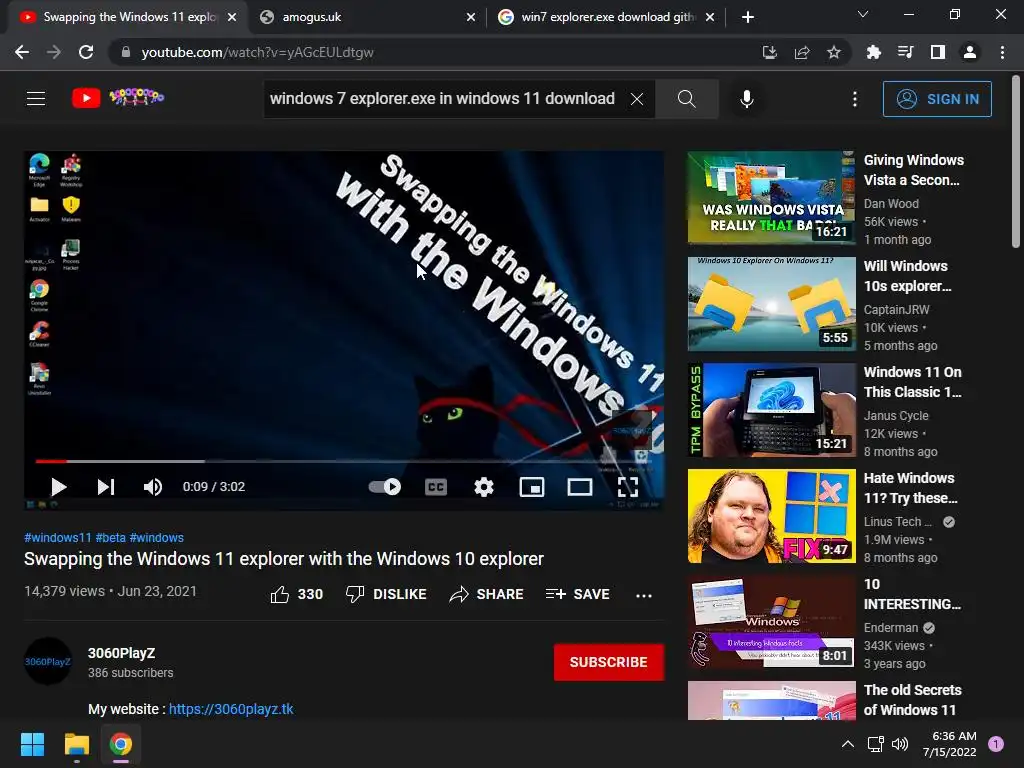
Task: Skip to the next video
Action: point(106,487)
